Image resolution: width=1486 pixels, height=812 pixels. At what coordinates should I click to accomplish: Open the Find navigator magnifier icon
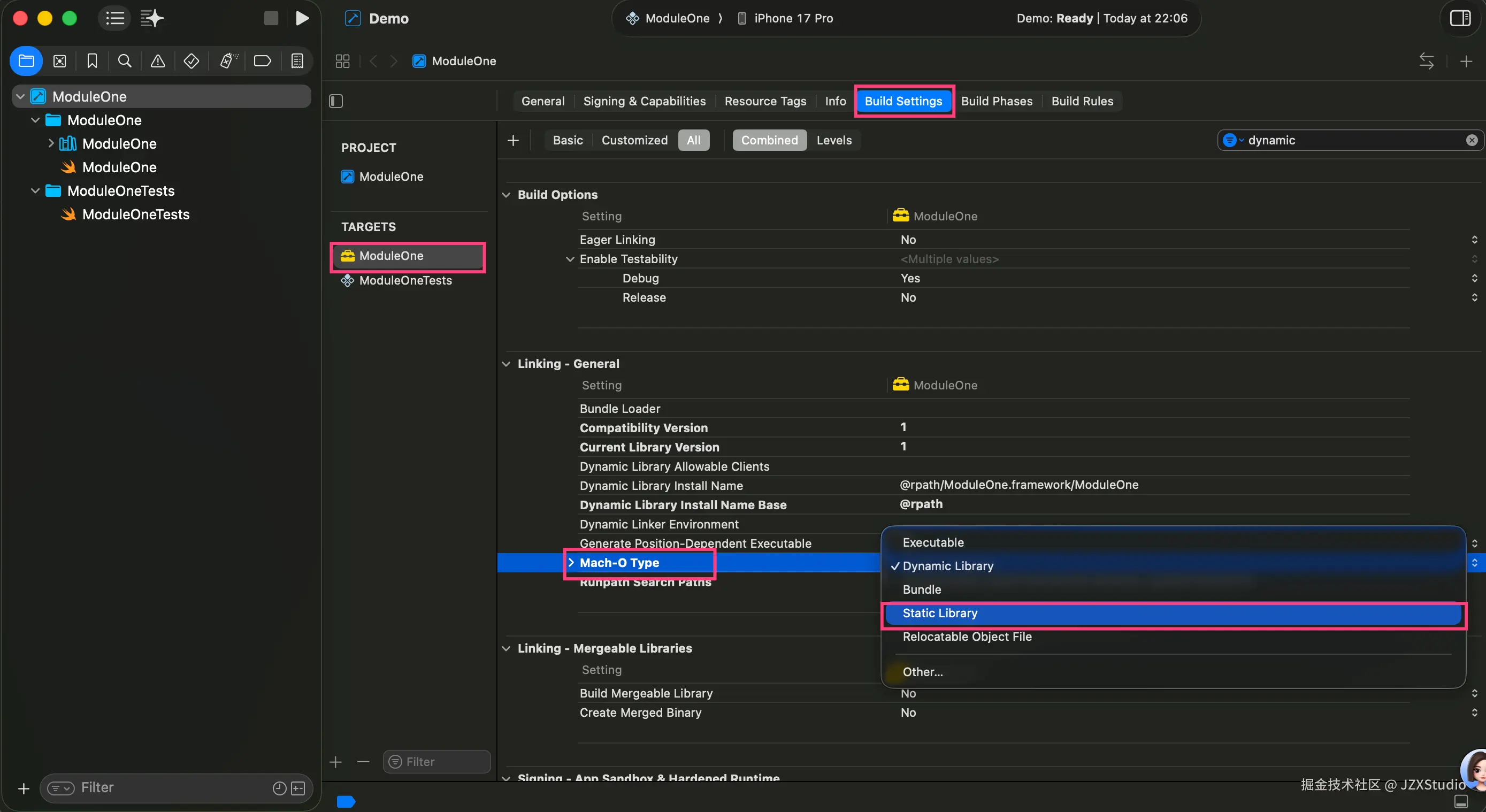pyautogui.click(x=124, y=61)
